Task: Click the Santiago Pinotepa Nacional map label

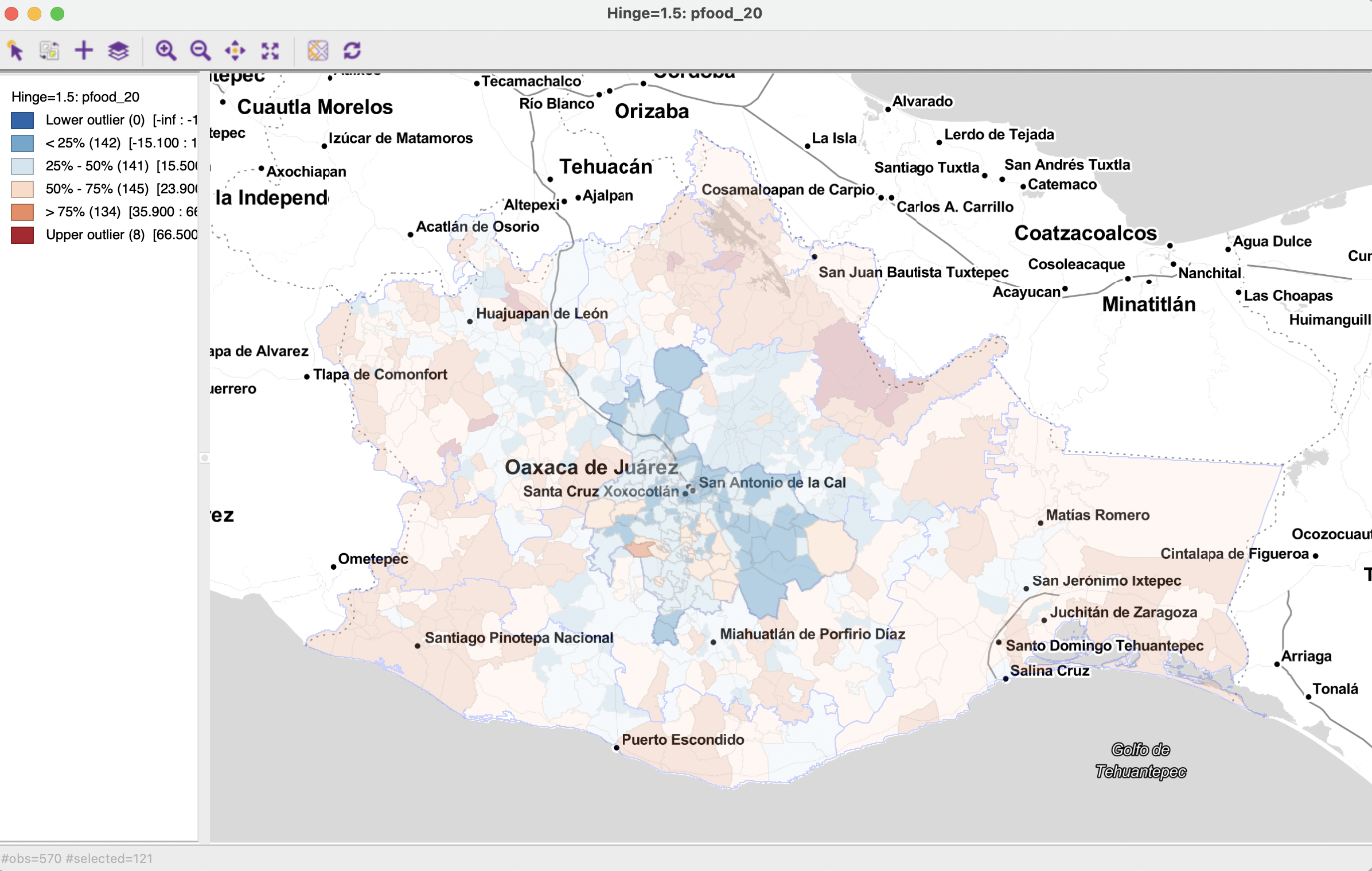Action: [x=519, y=637]
